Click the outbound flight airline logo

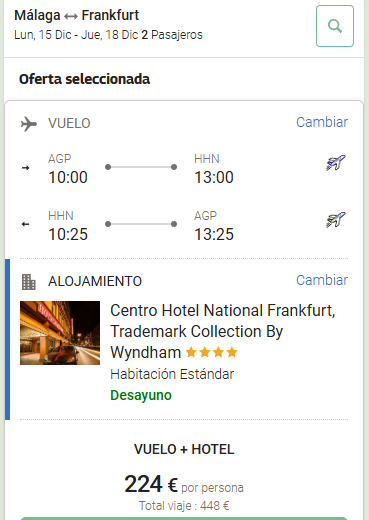336,163
